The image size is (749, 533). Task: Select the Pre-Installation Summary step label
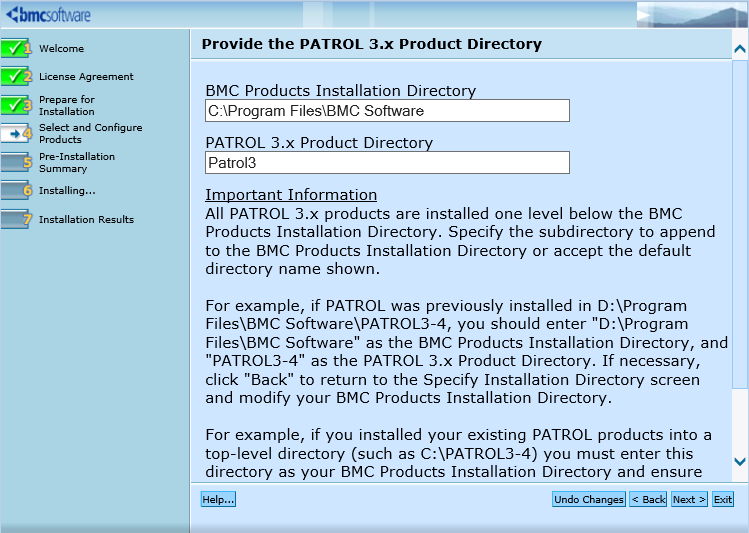[77, 162]
